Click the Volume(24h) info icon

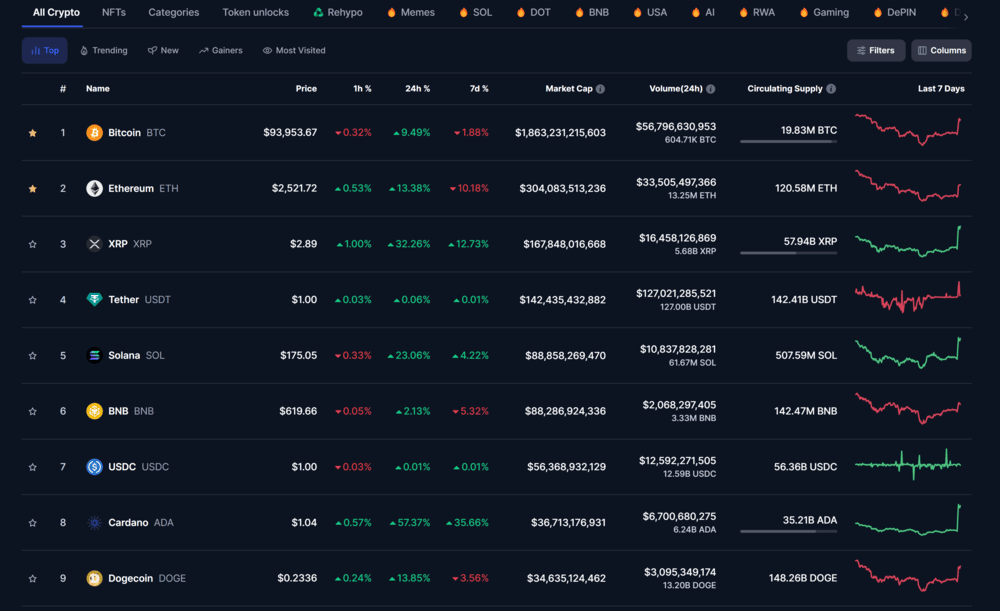click(710, 89)
